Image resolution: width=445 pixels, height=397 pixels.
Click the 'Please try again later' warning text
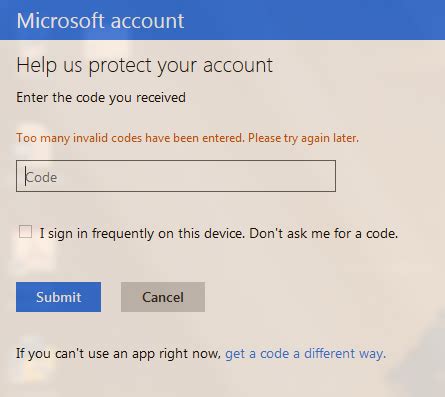tap(303, 138)
